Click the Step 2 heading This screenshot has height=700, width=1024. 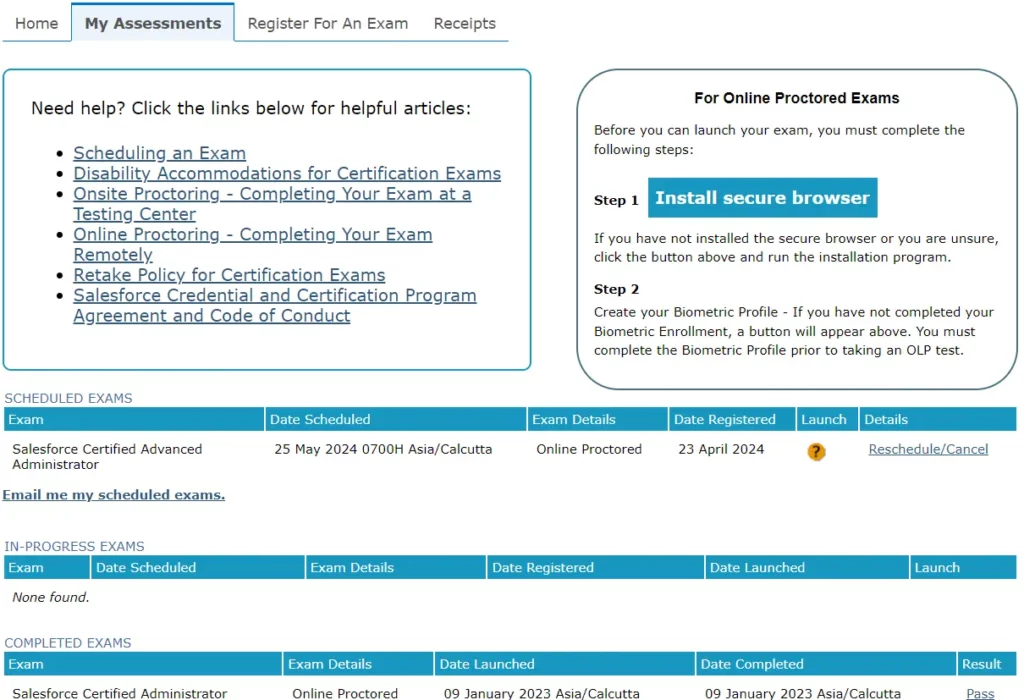click(616, 289)
